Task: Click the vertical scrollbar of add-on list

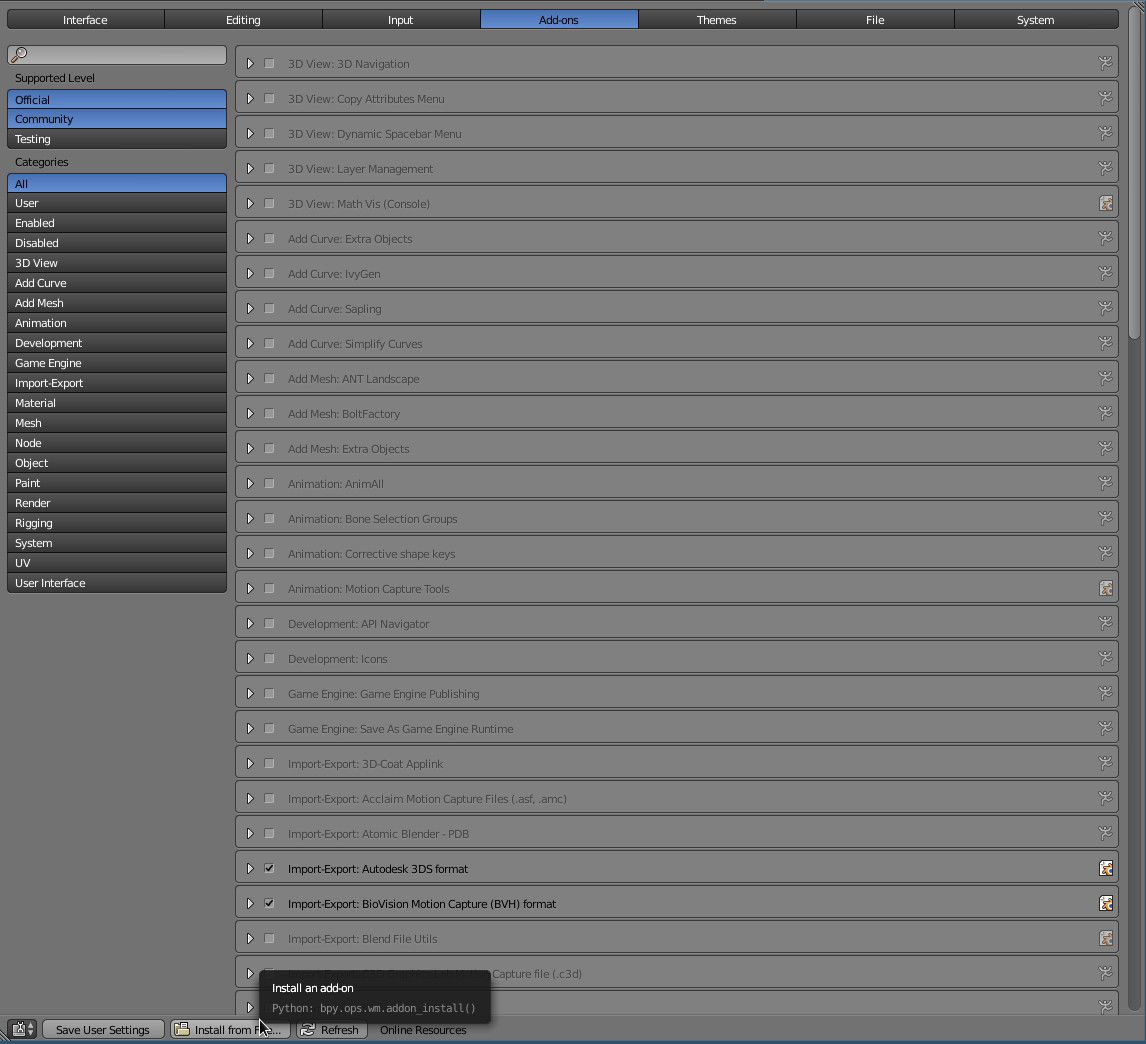Action: coord(1134,172)
